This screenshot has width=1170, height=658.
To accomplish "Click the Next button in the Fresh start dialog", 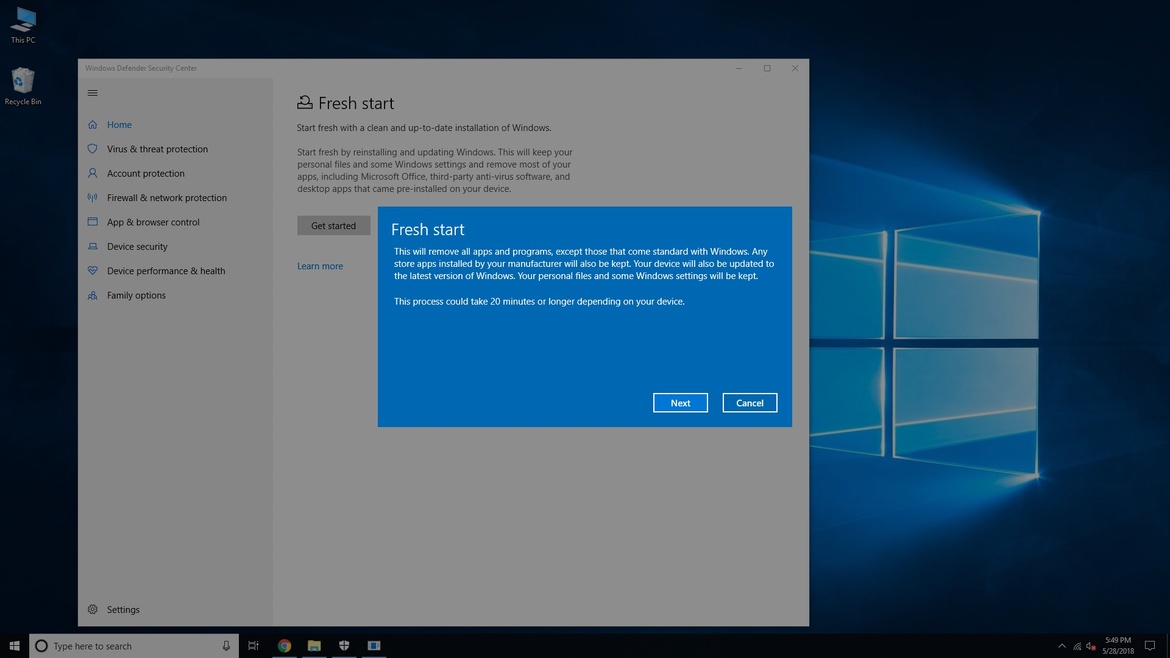I will (680, 403).
